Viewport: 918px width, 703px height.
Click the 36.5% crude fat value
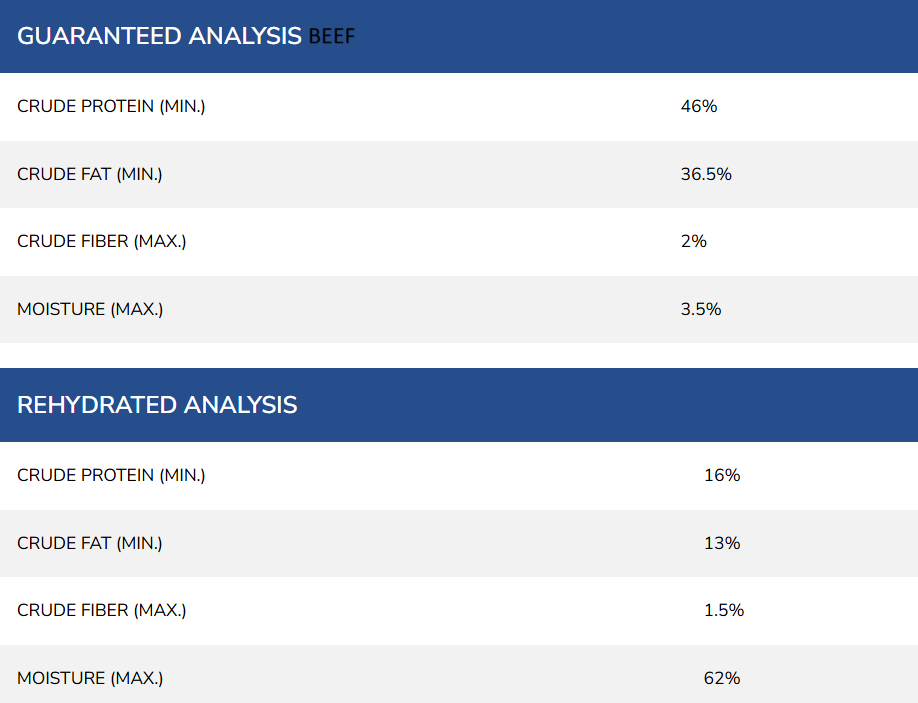(706, 174)
